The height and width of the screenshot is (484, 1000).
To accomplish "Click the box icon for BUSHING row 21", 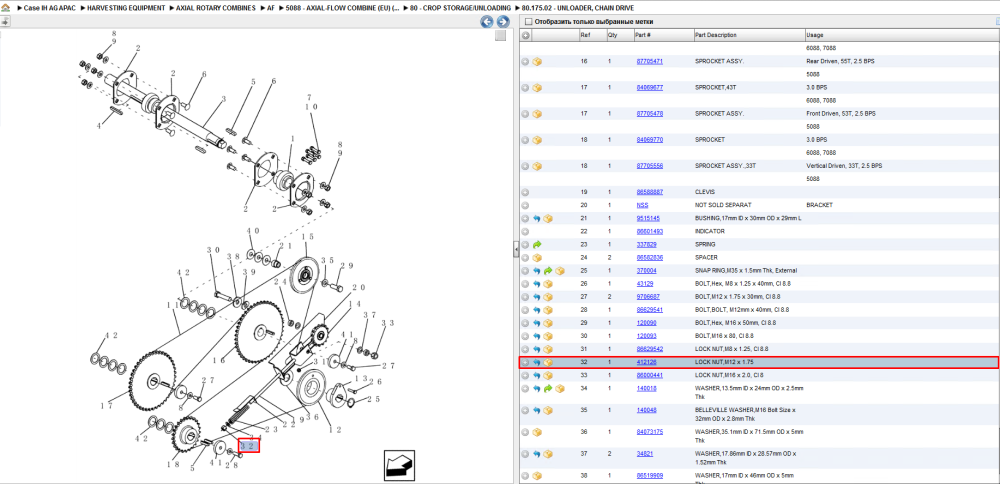I will [x=548, y=219].
